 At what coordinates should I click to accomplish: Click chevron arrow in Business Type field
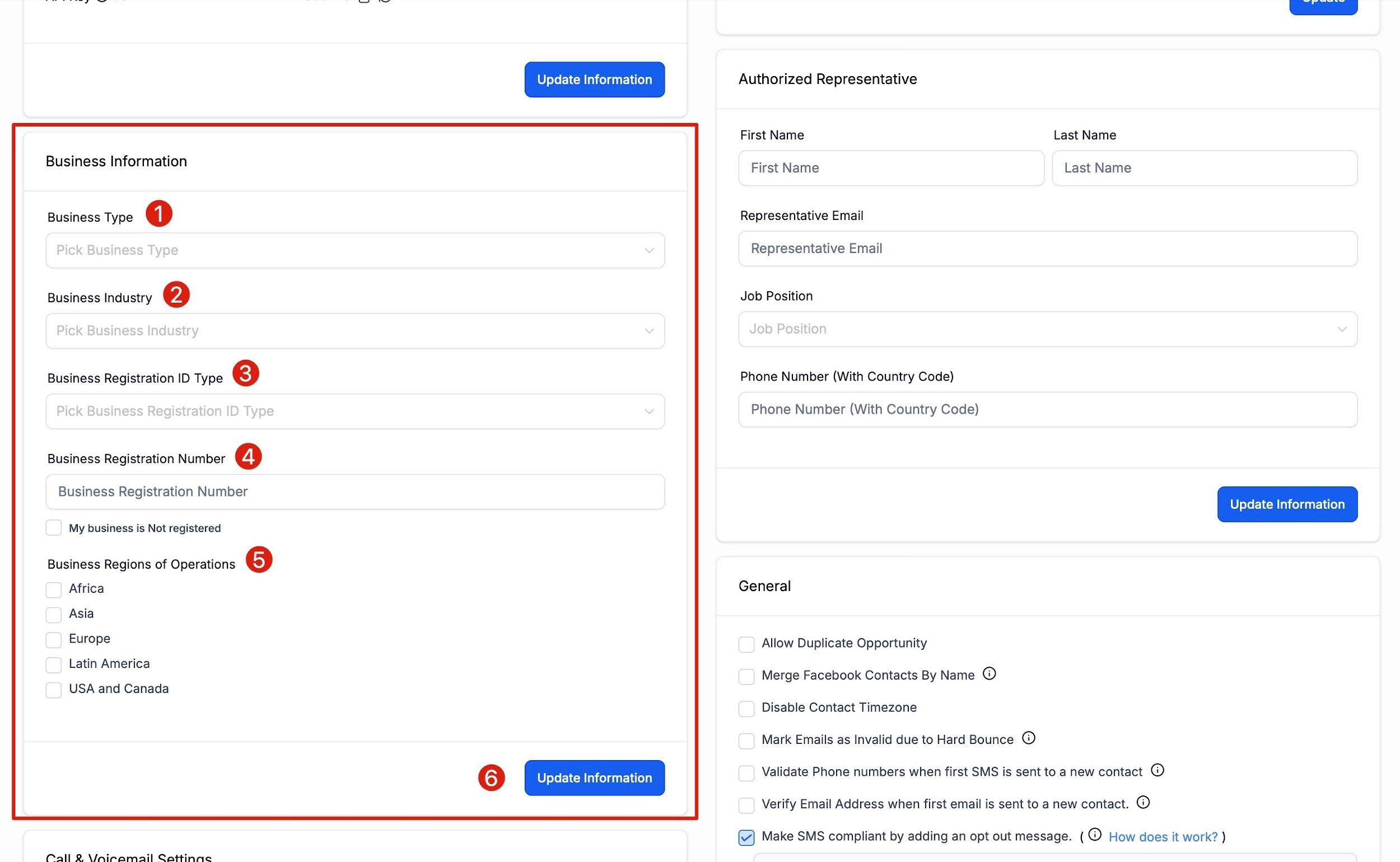pos(649,250)
